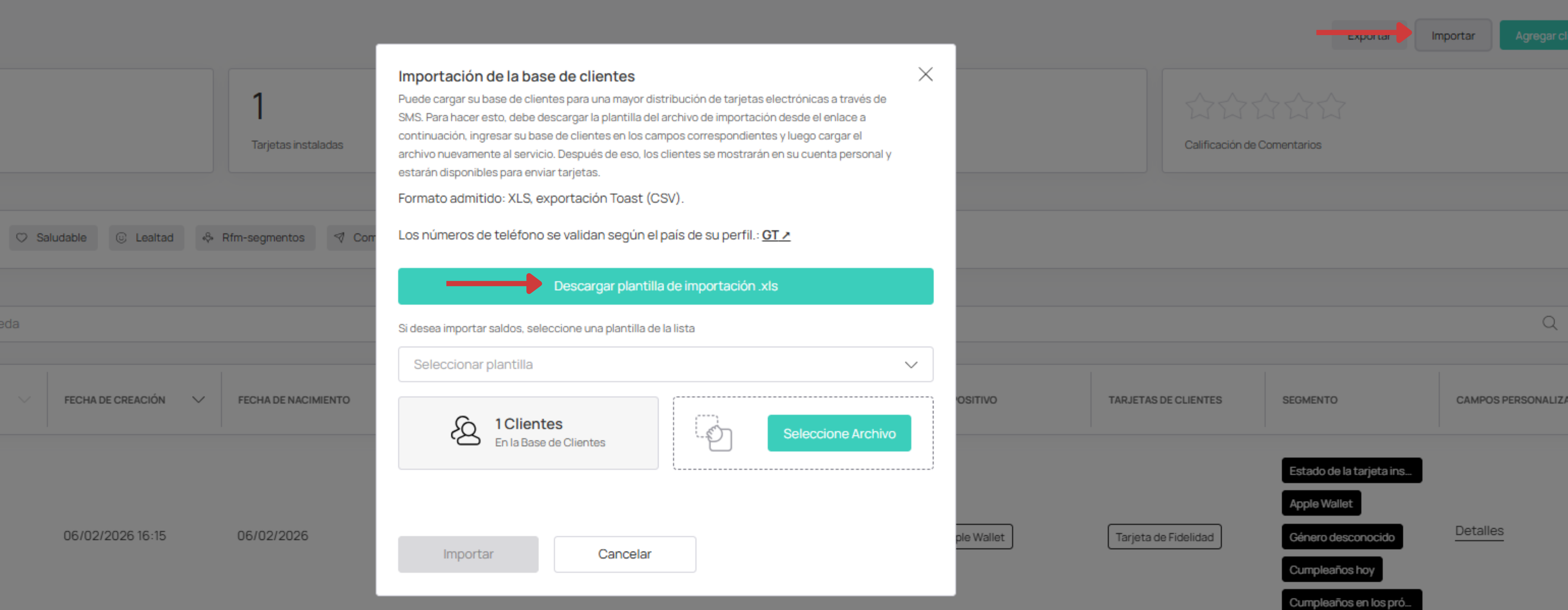Click the Tarjetas de Clientes column header
The height and width of the screenshot is (610, 1568).
coord(1164,400)
